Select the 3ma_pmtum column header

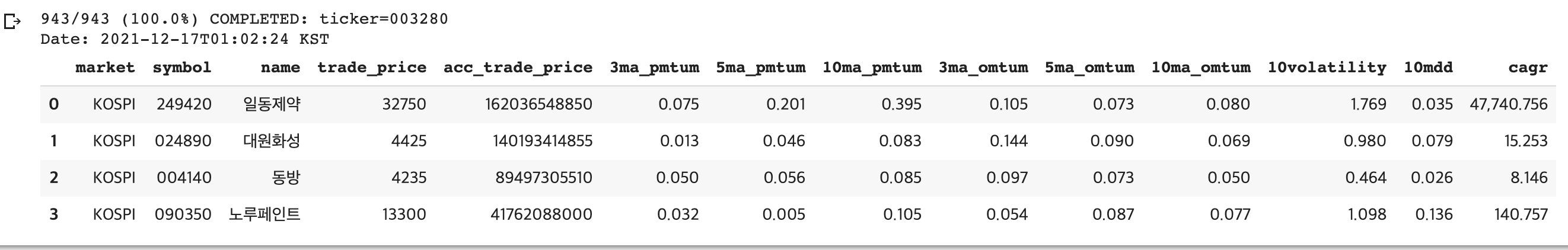[654, 68]
